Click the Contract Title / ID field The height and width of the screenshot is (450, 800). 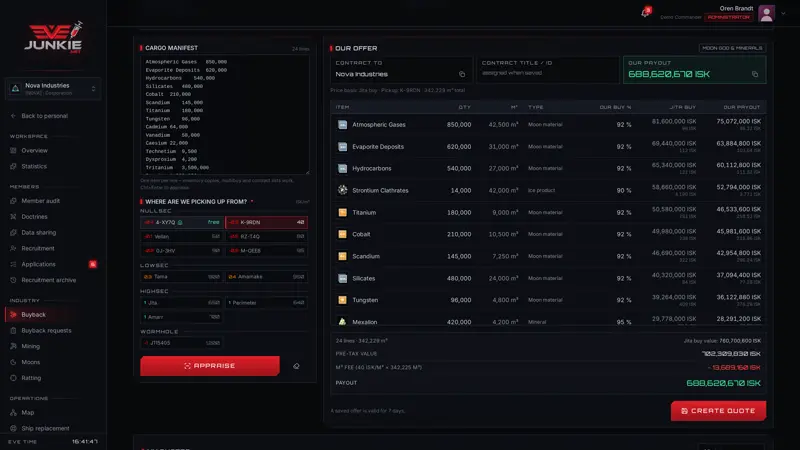point(547,69)
